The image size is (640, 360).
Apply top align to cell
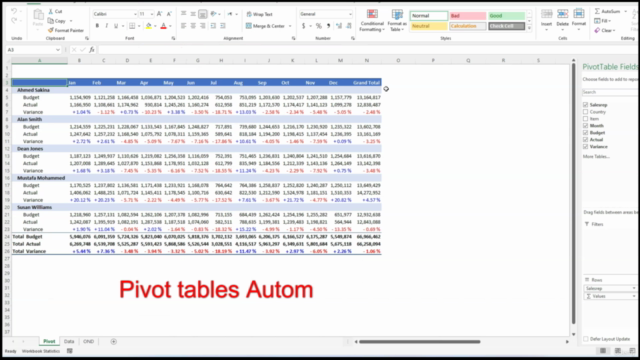coord(184,14)
